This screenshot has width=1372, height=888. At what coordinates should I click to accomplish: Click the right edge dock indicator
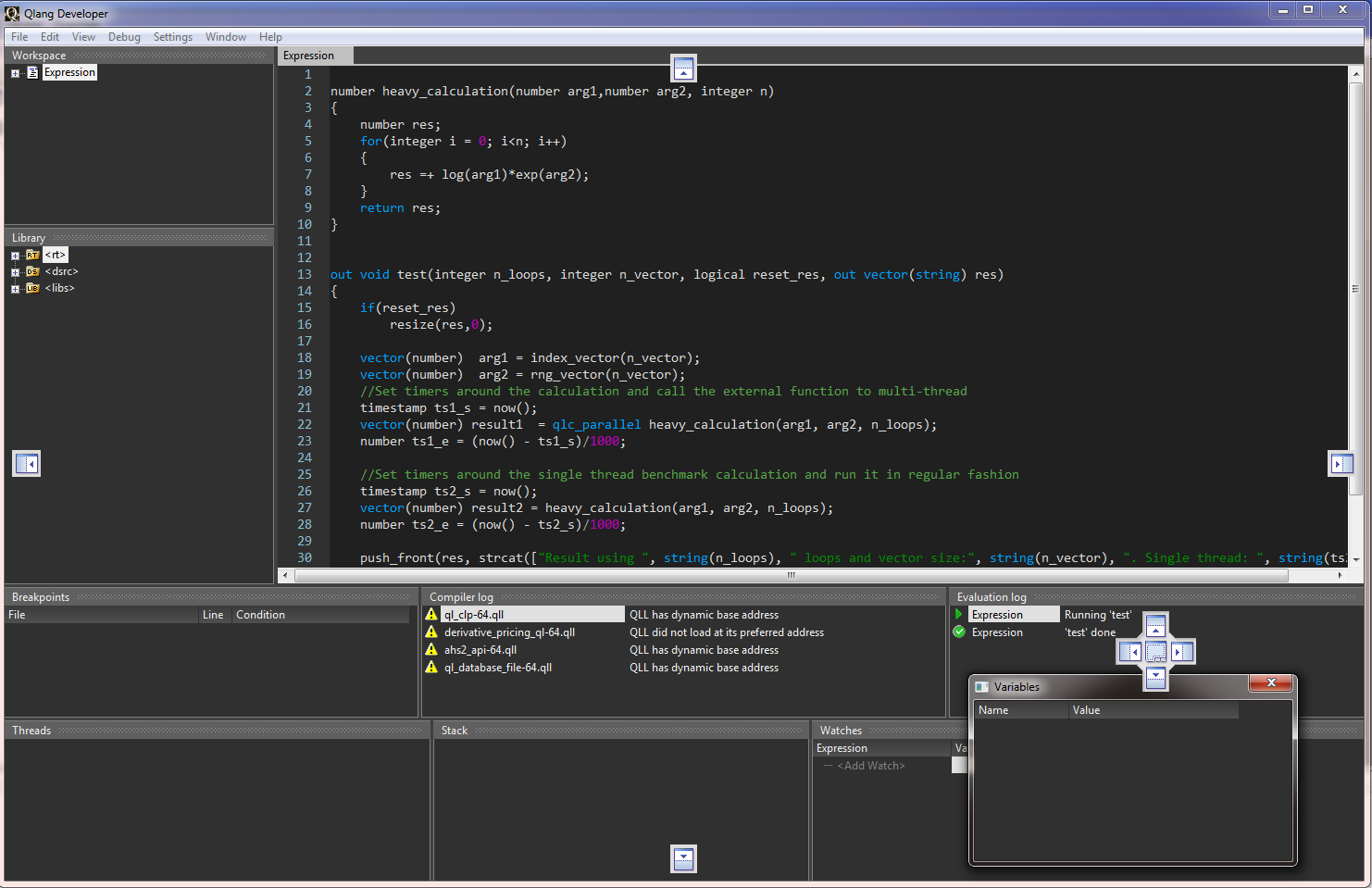(1341, 464)
